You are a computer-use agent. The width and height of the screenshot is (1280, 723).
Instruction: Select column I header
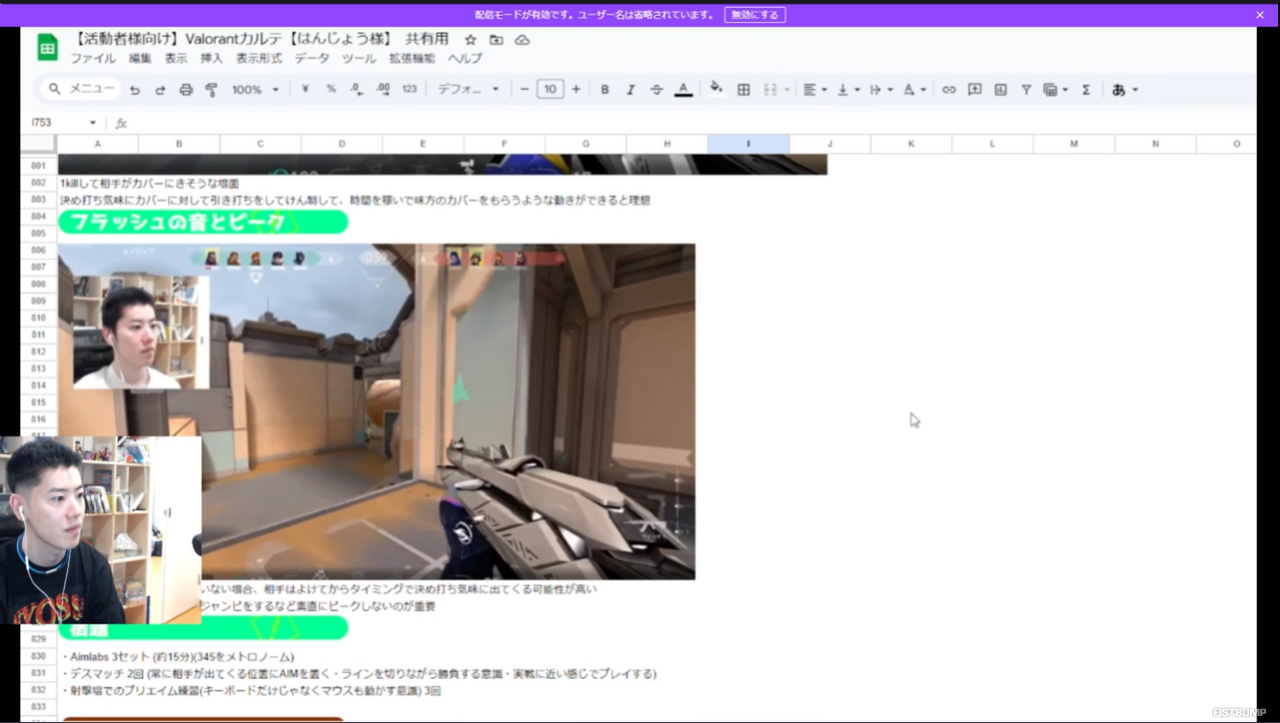tap(748, 144)
